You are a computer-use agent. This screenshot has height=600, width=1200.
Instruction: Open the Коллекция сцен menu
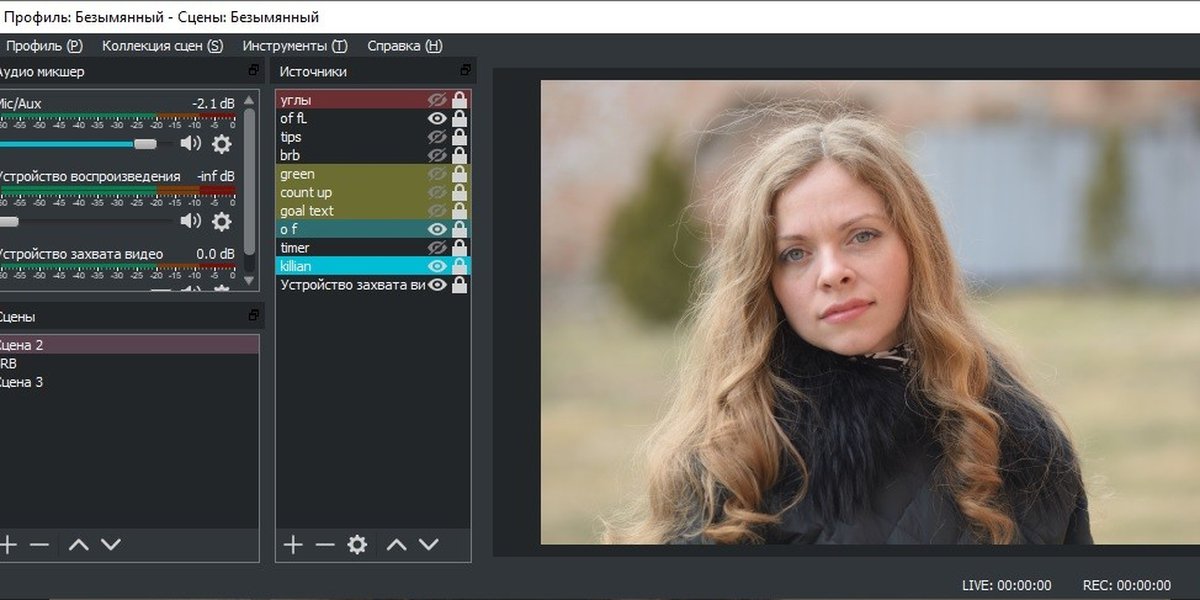coord(162,46)
